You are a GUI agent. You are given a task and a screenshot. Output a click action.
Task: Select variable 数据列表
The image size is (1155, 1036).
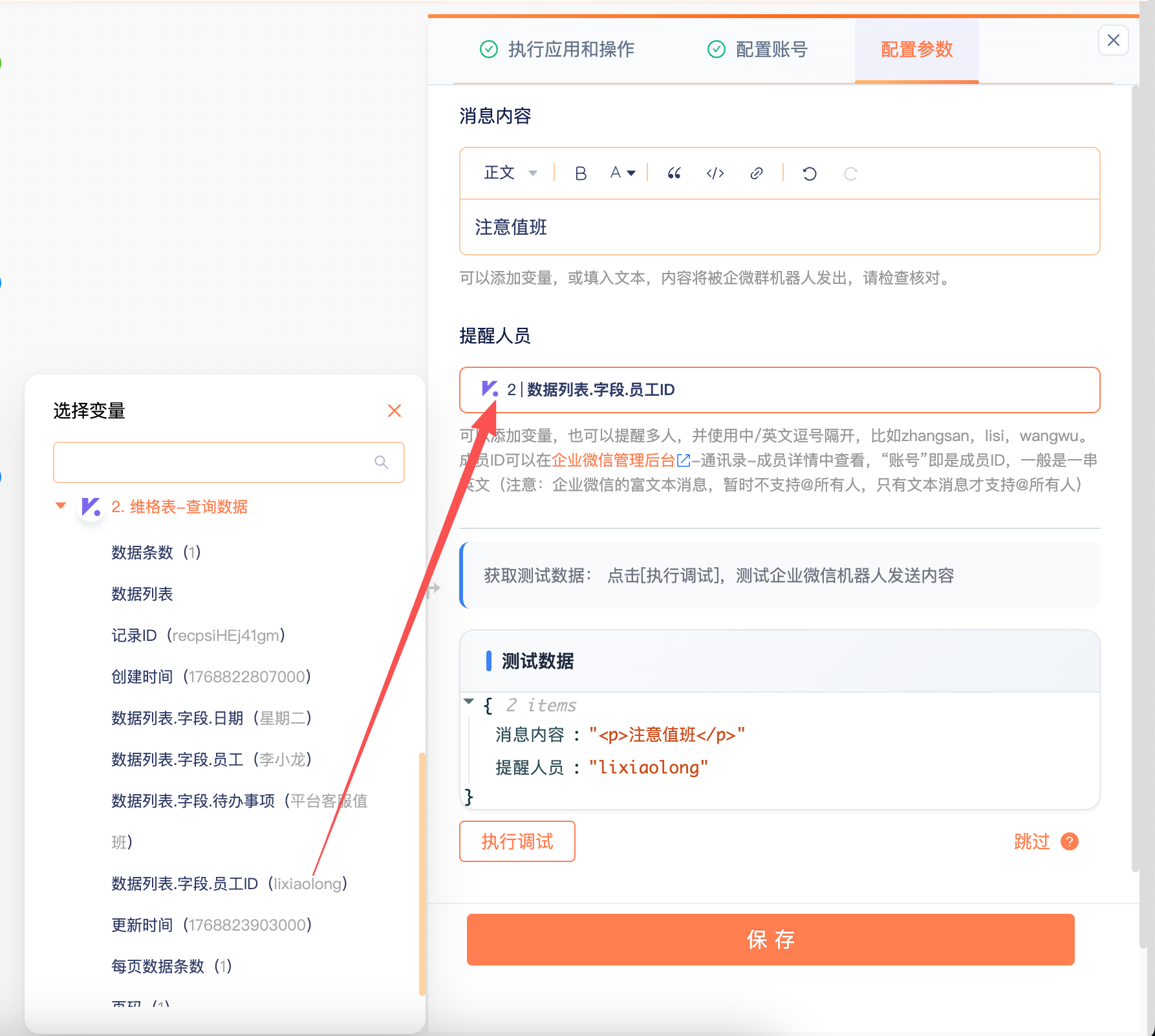(x=142, y=594)
